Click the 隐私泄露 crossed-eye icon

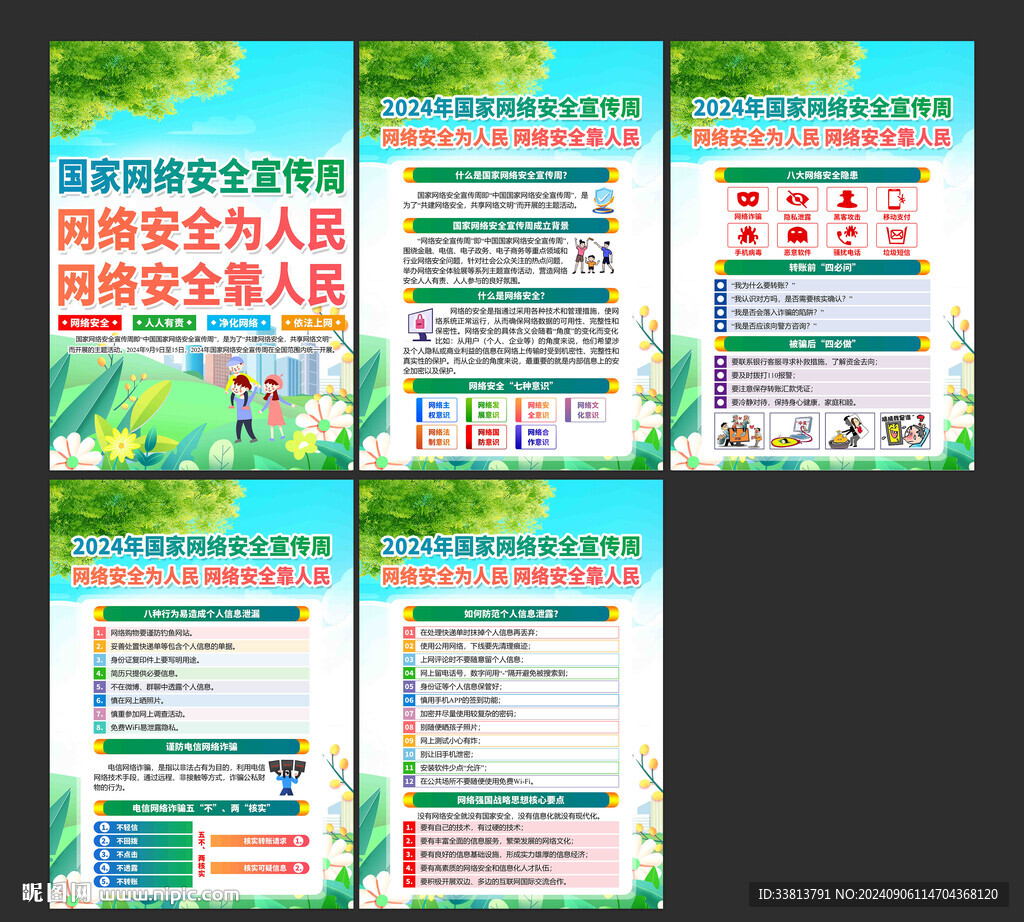tap(797, 199)
